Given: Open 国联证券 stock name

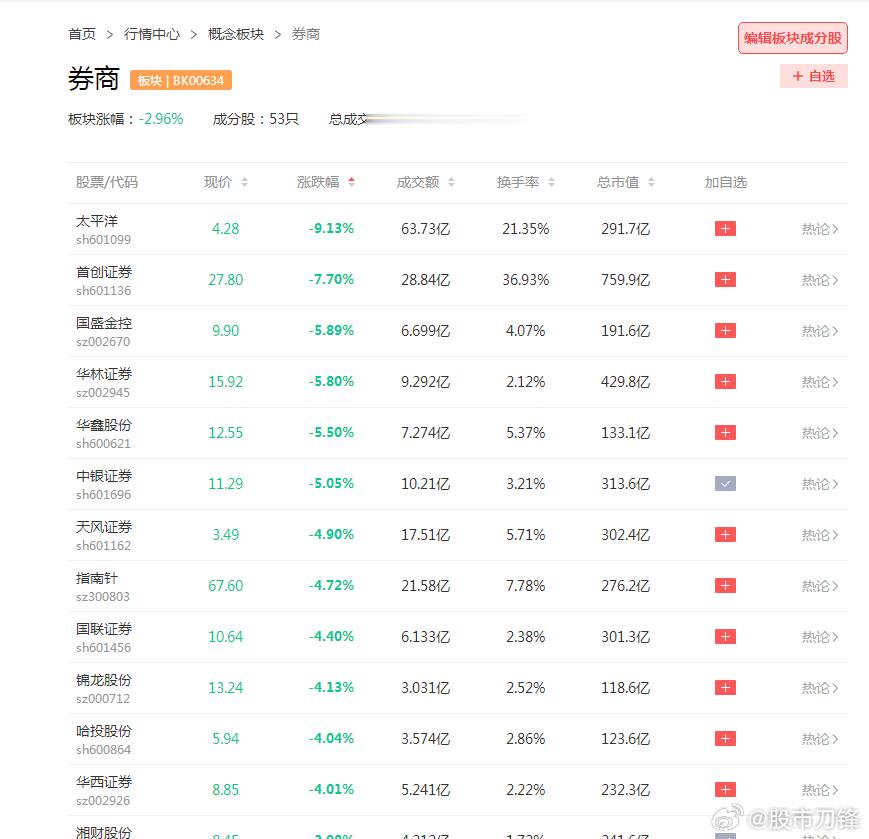Looking at the screenshot, I should pos(104,628).
